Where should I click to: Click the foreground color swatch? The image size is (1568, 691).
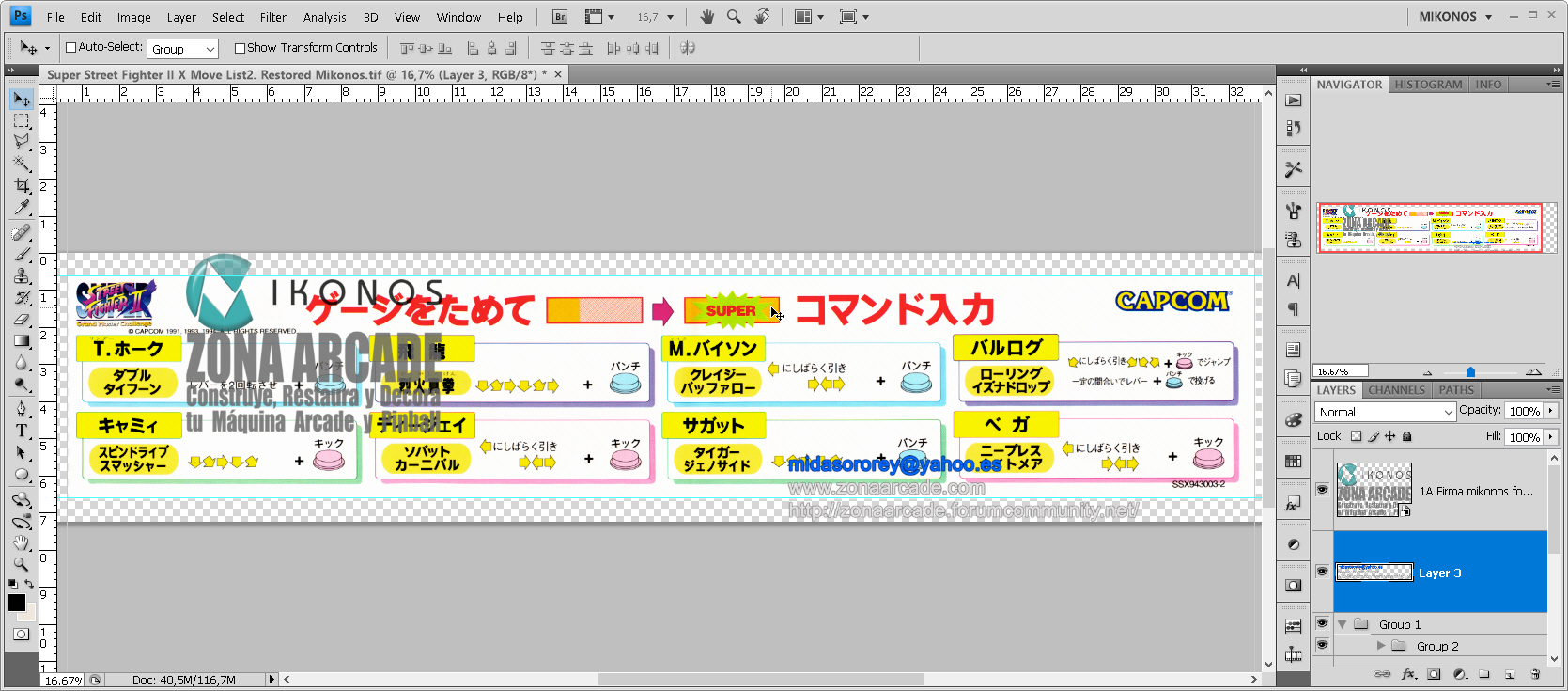(16, 603)
